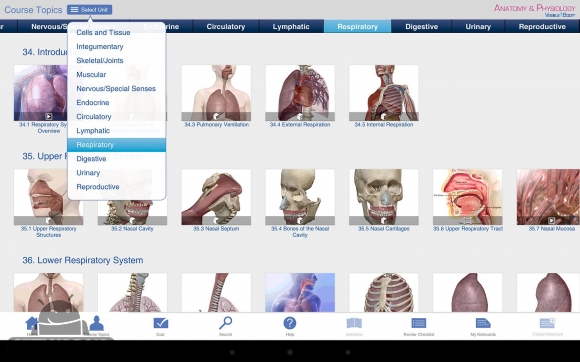Click image icon on 35.6 thumbnail
580x362 pixels.
click(468, 221)
